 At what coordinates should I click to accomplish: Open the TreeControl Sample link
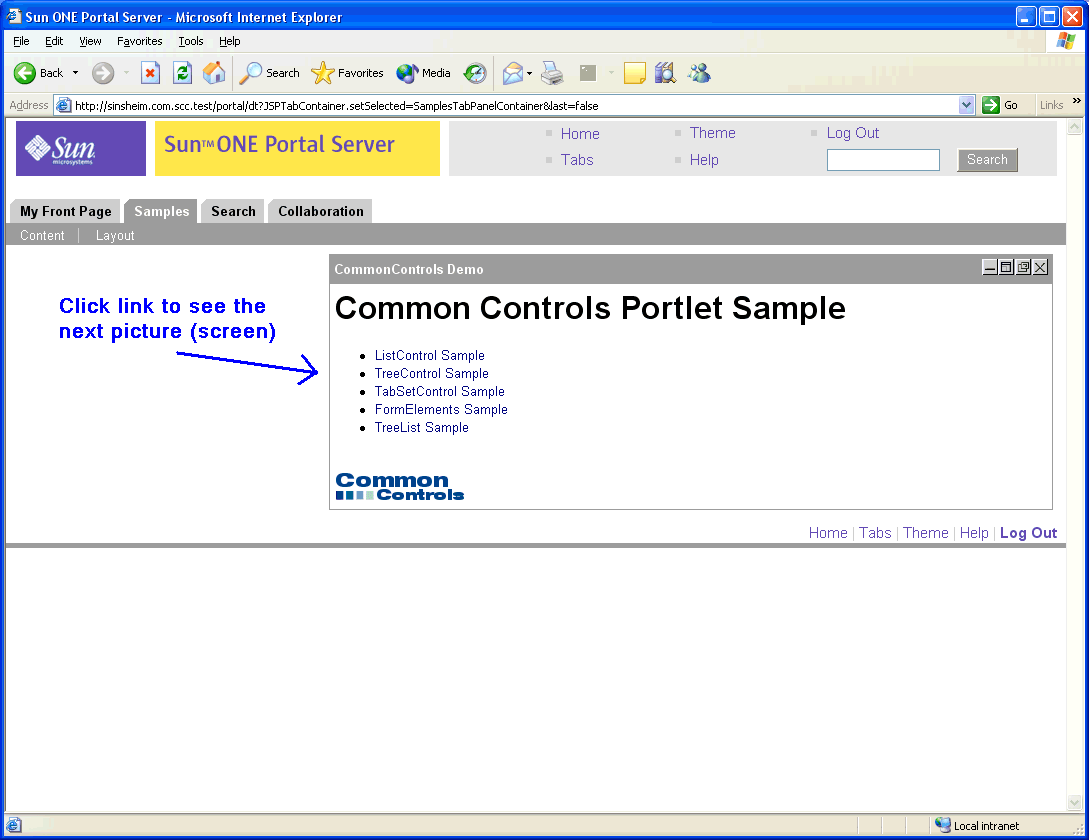tap(432, 374)
